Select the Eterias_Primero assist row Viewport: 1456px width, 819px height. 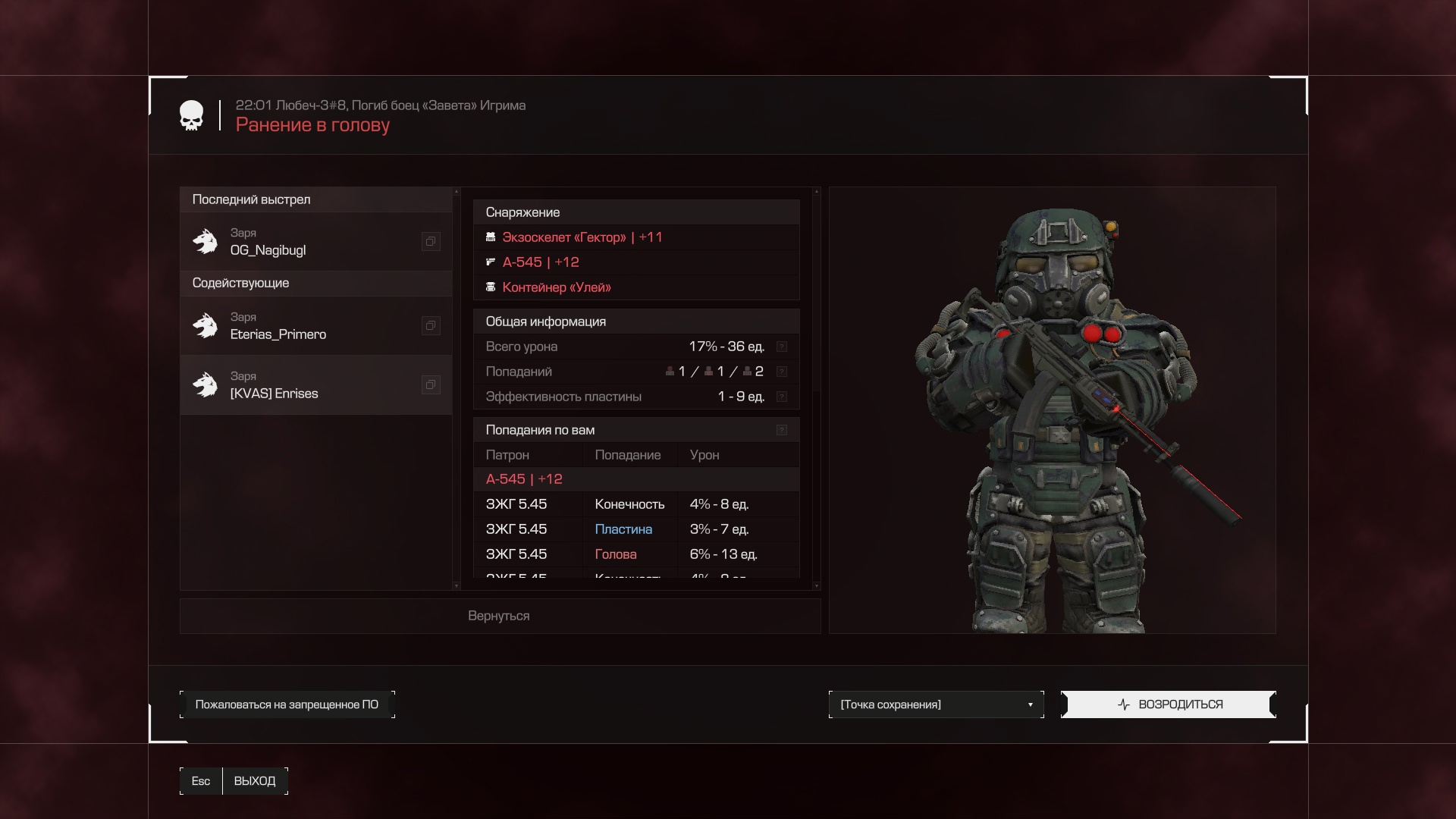[x=316, y=325]
